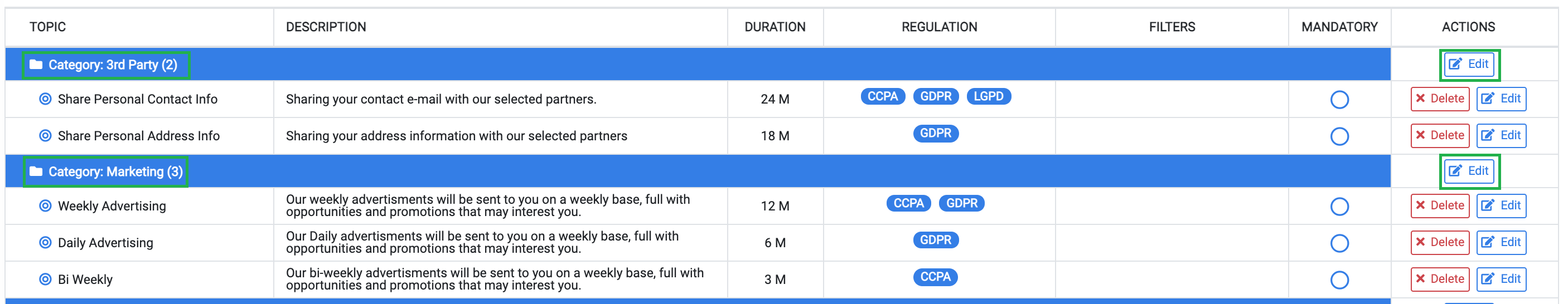Click the folder icon for the Marketing category

click(x=36, y=171)
